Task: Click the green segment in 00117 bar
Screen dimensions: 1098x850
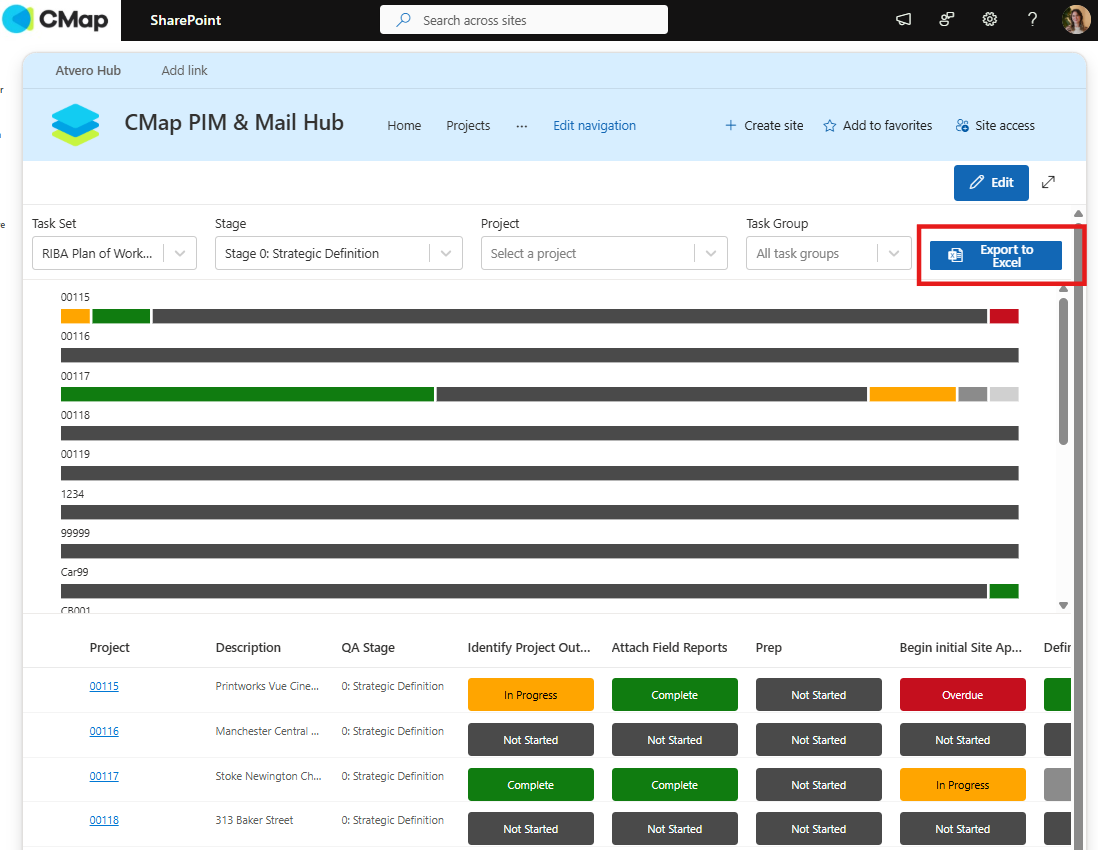Action: click(x=247, y=394)
